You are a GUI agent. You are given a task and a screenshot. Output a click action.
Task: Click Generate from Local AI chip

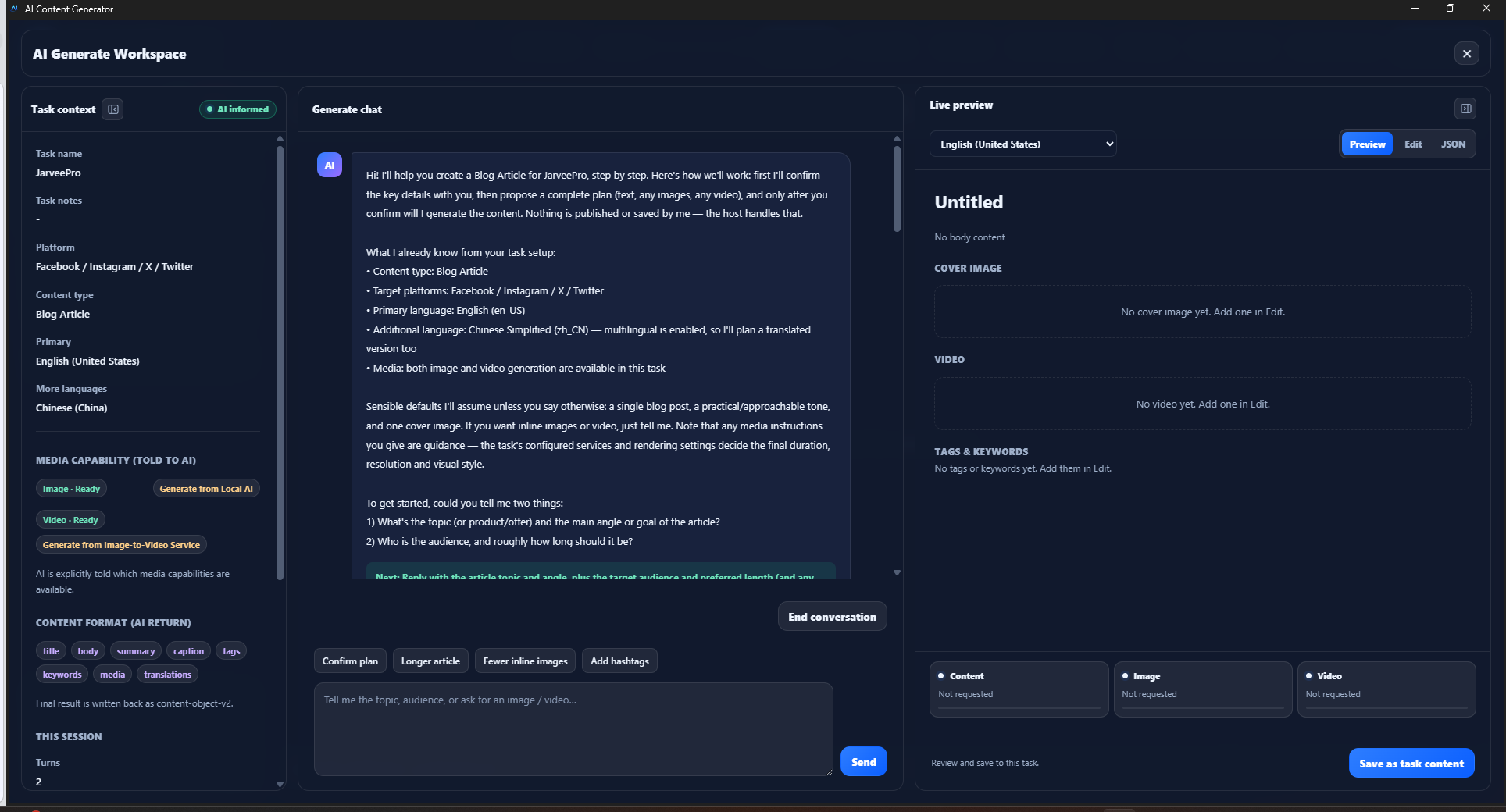tap(206, 489)
